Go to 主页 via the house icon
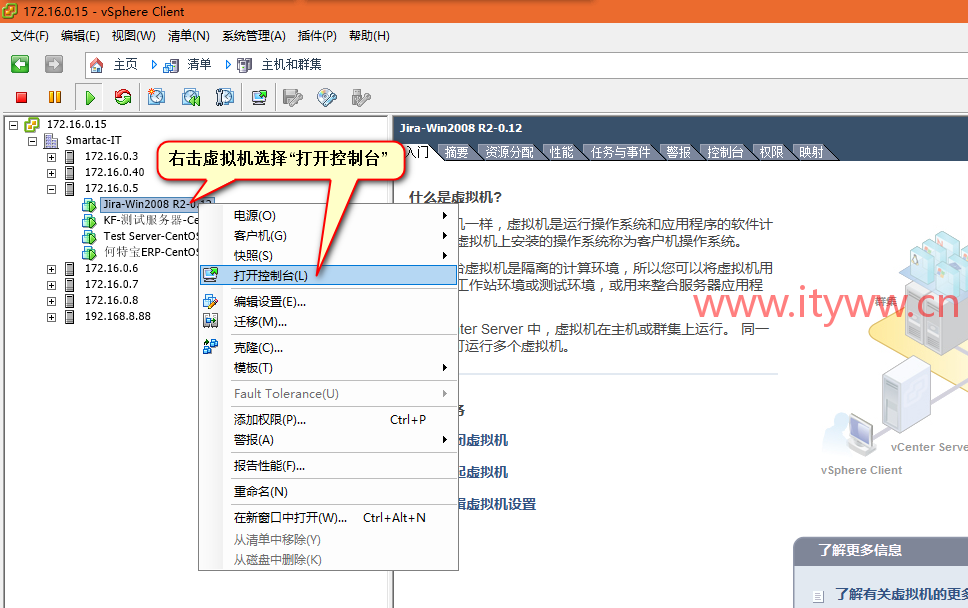 (x=96, y=65)
